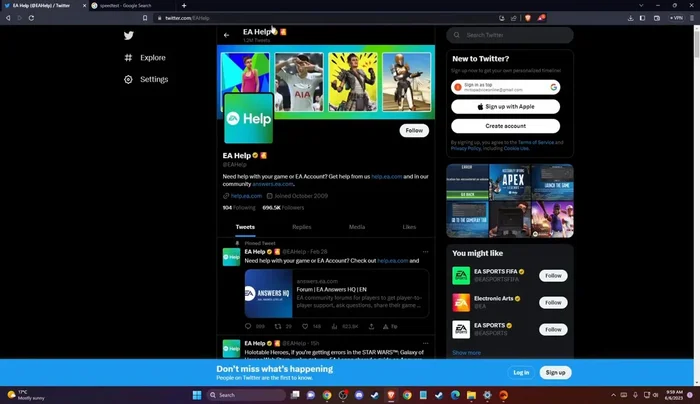Open Discord from the taskbar
The width and height of the screenshot is (700, 404).
pyautogui.click(x=359, y=395)
